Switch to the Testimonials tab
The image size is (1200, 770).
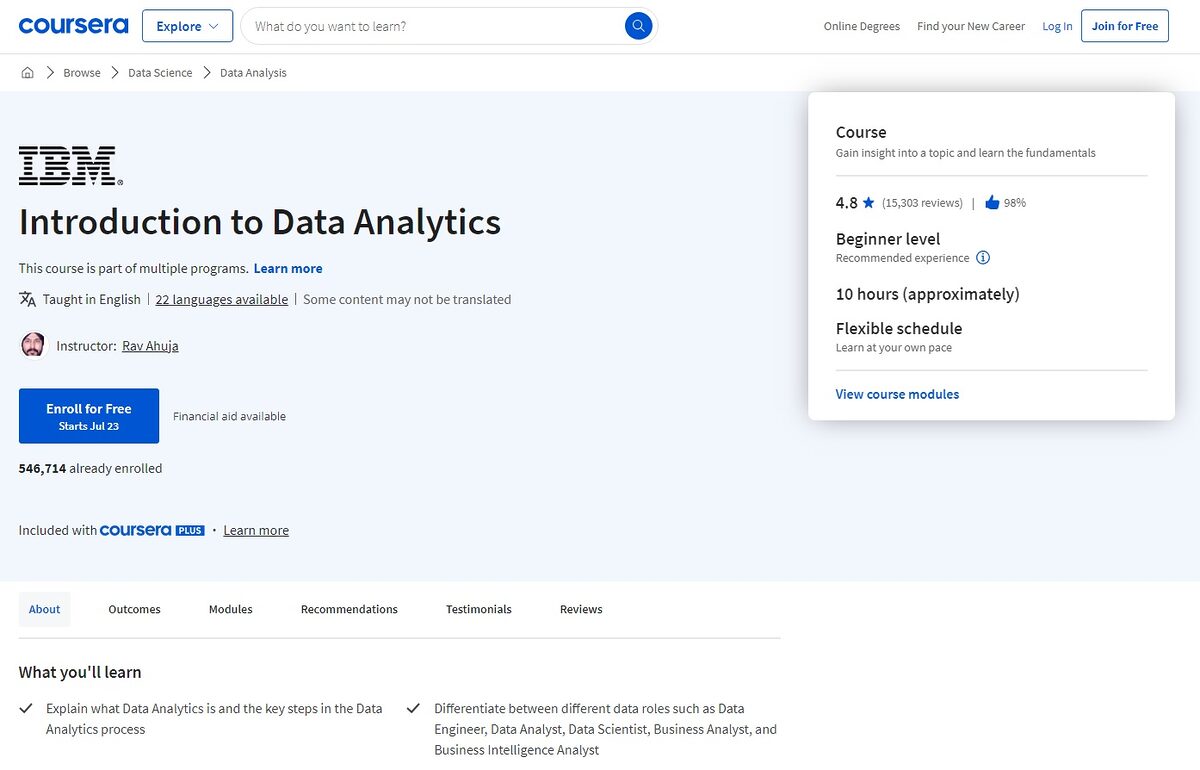click(479, 609)
